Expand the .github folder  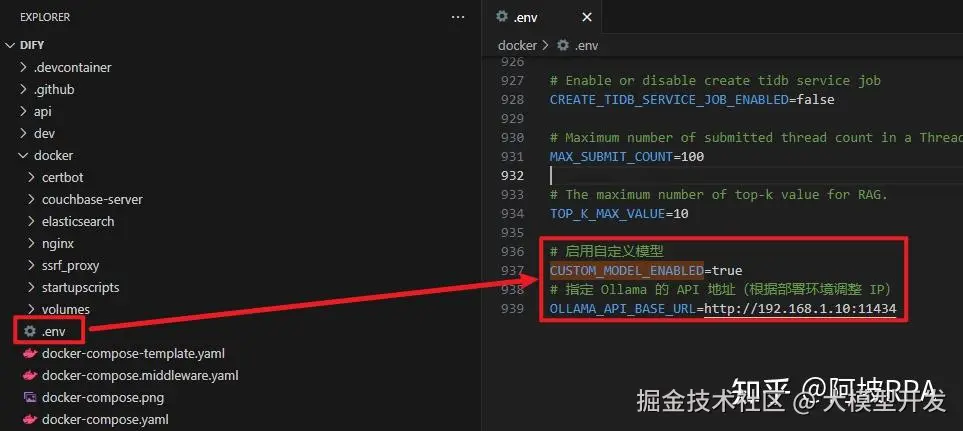point(23,89)
